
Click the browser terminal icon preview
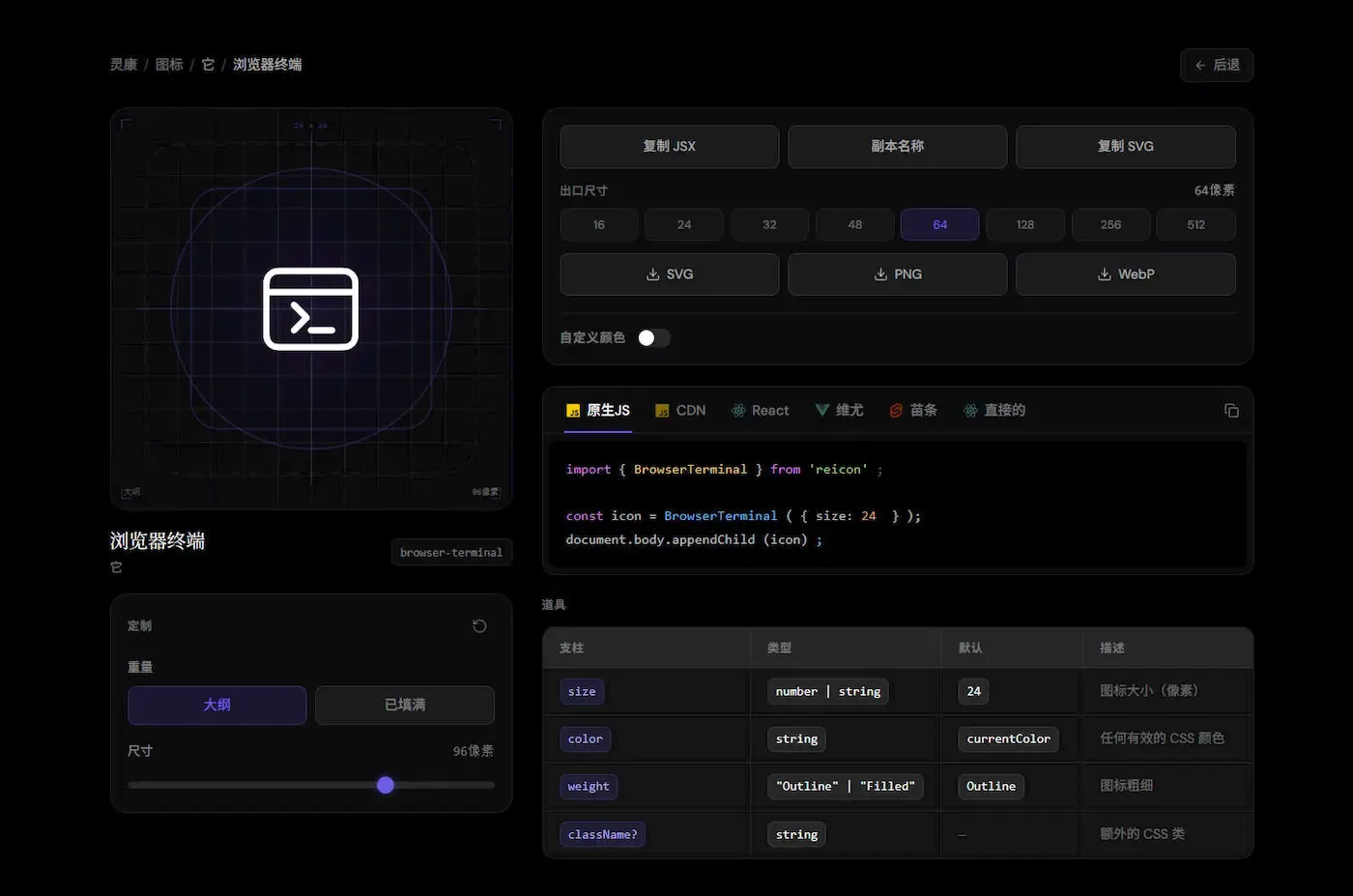pyautogui.click(x=311, y=309)
